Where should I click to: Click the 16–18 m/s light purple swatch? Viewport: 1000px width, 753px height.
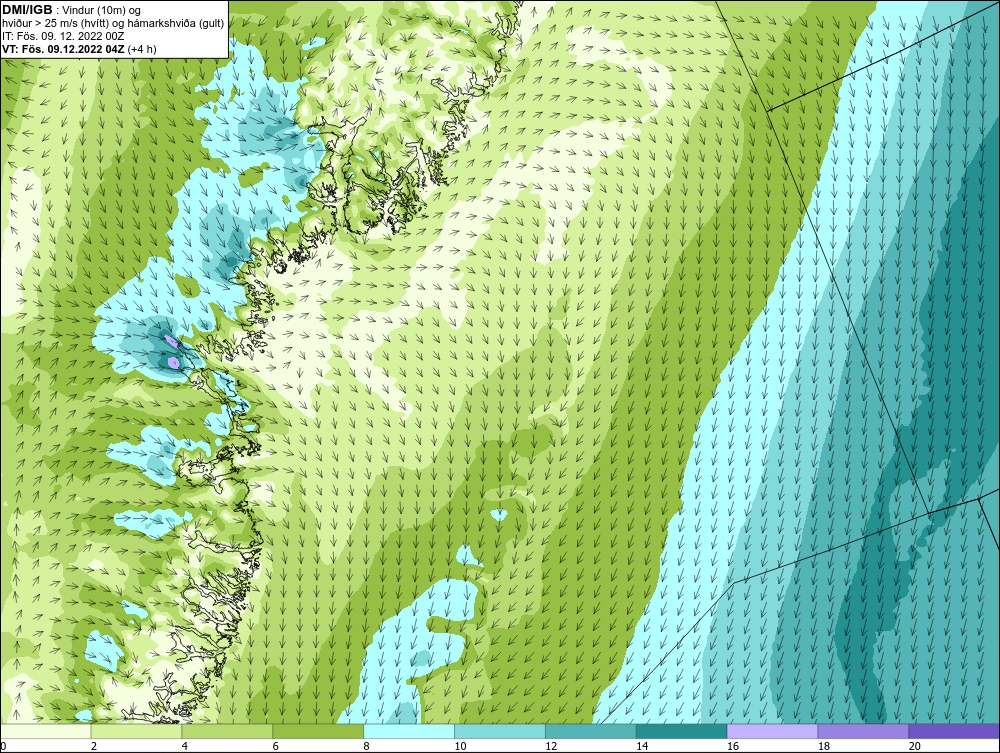[772, 731]
